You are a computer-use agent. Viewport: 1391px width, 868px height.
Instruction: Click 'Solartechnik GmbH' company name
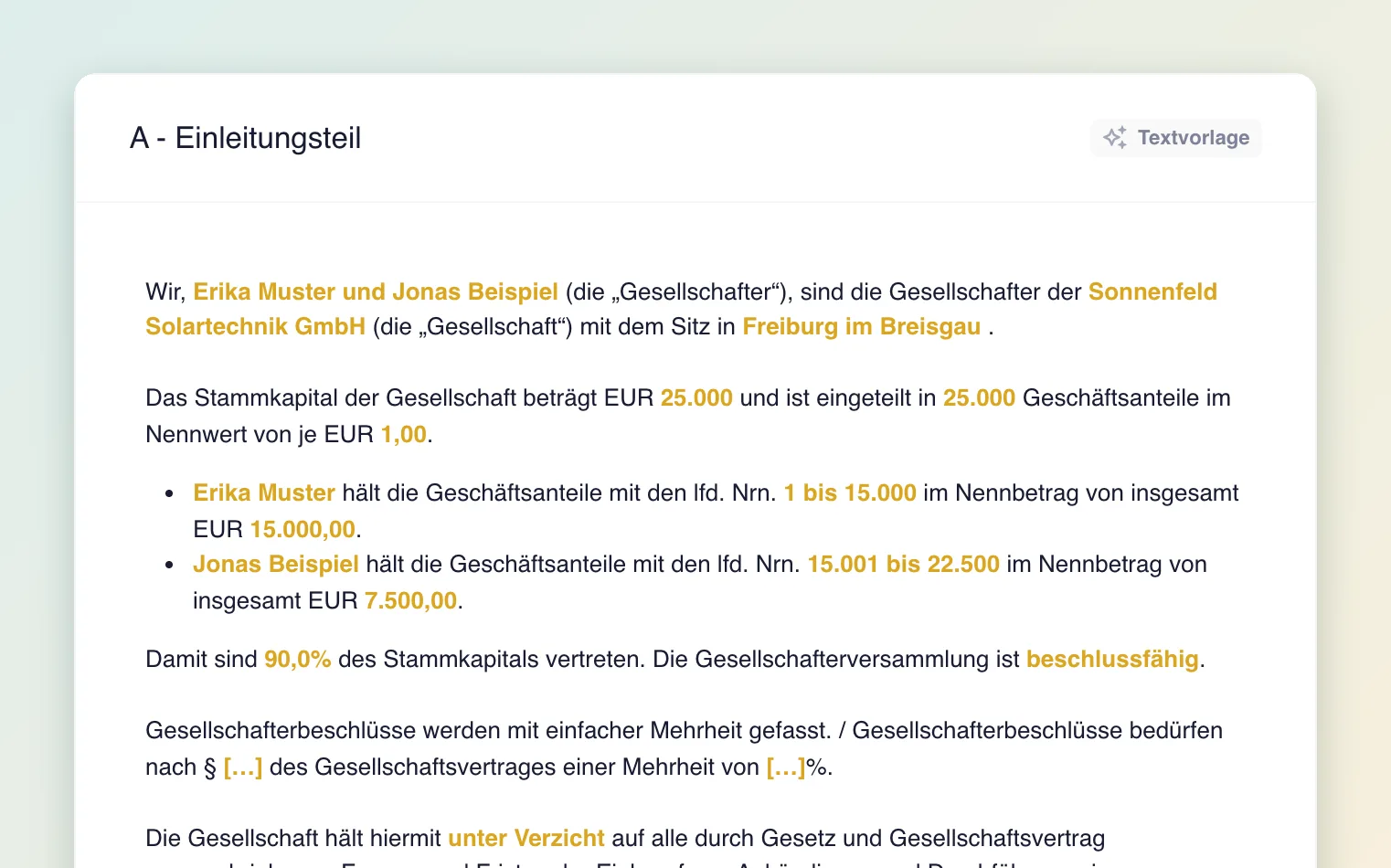pyautogui.click(x=256, y=327)
